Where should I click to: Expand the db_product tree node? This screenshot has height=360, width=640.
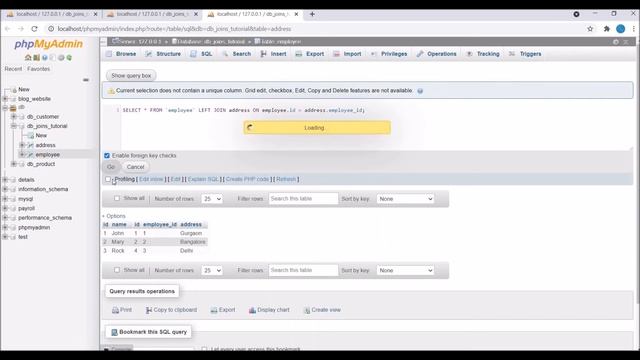(x=14, y=164)
